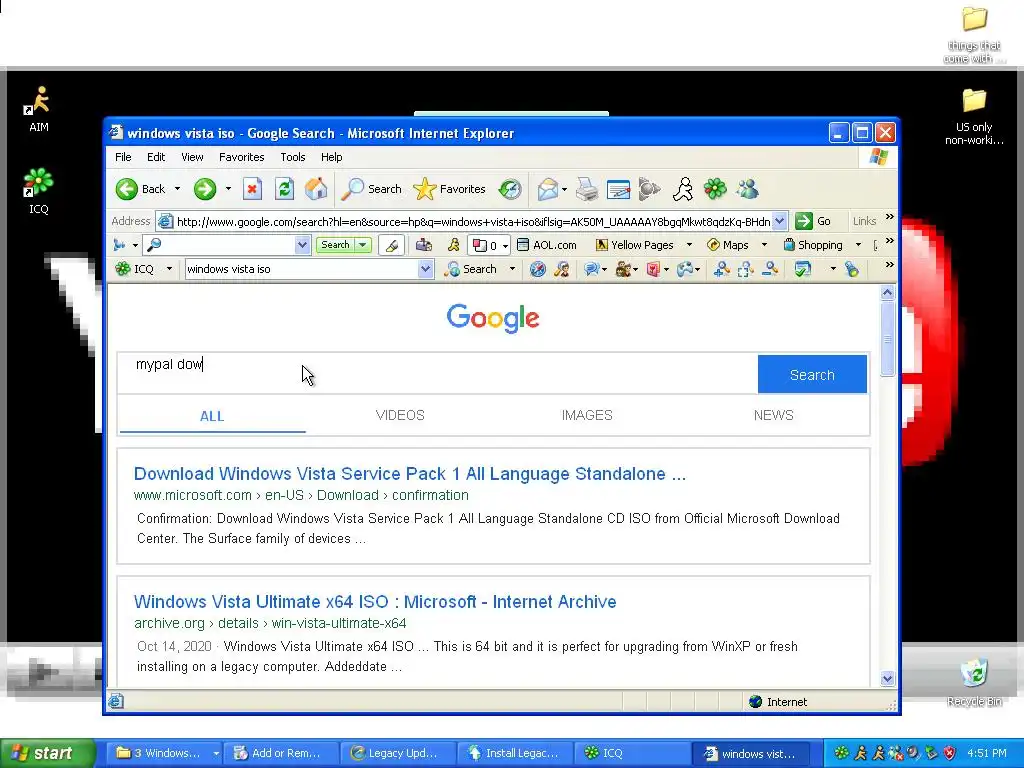Stop page loading with the Stop icon
The width and height of the screenshot is (1024, 768).
coord(252,189)
